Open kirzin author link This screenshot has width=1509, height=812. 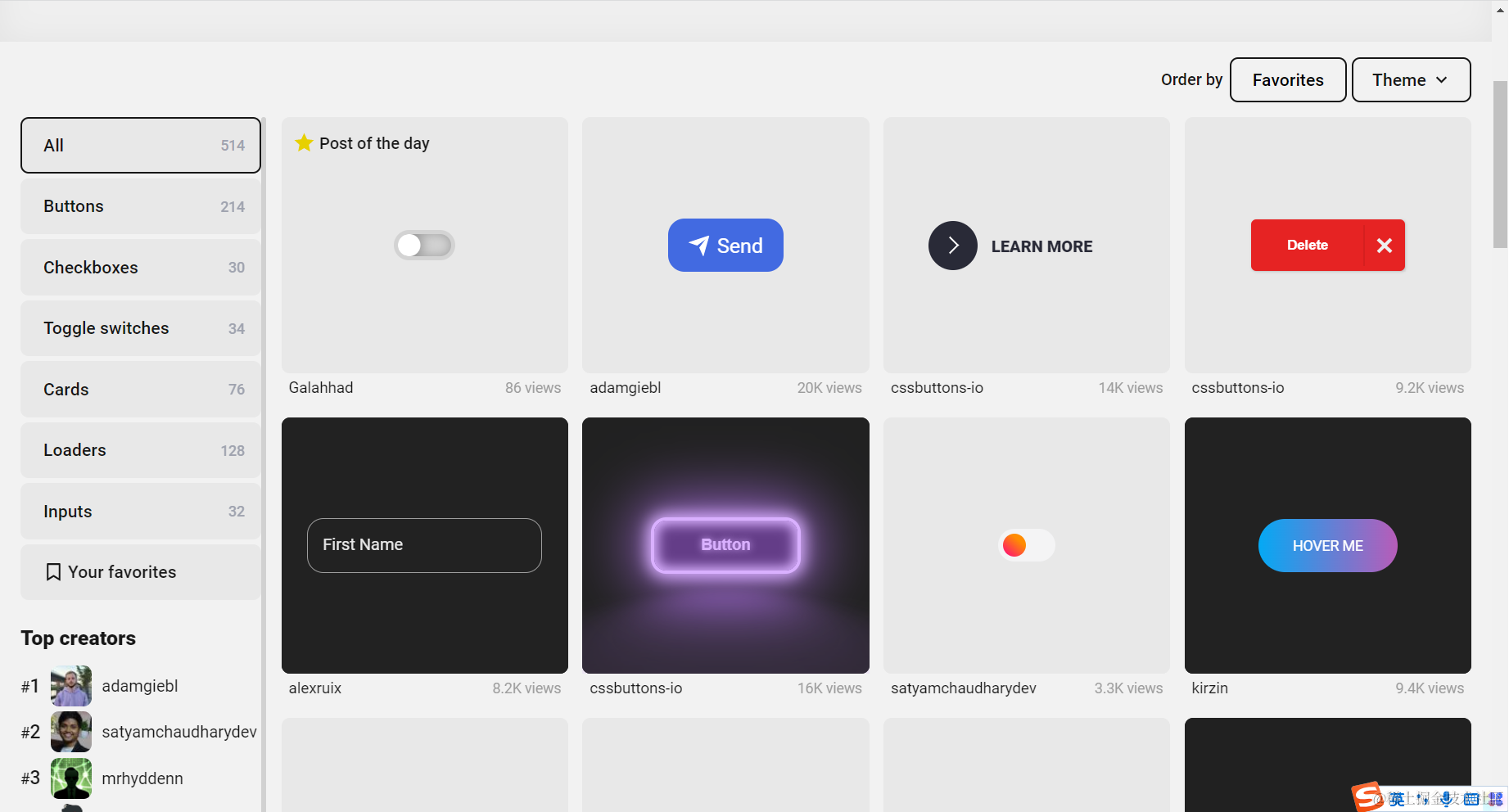point(1210,688)
